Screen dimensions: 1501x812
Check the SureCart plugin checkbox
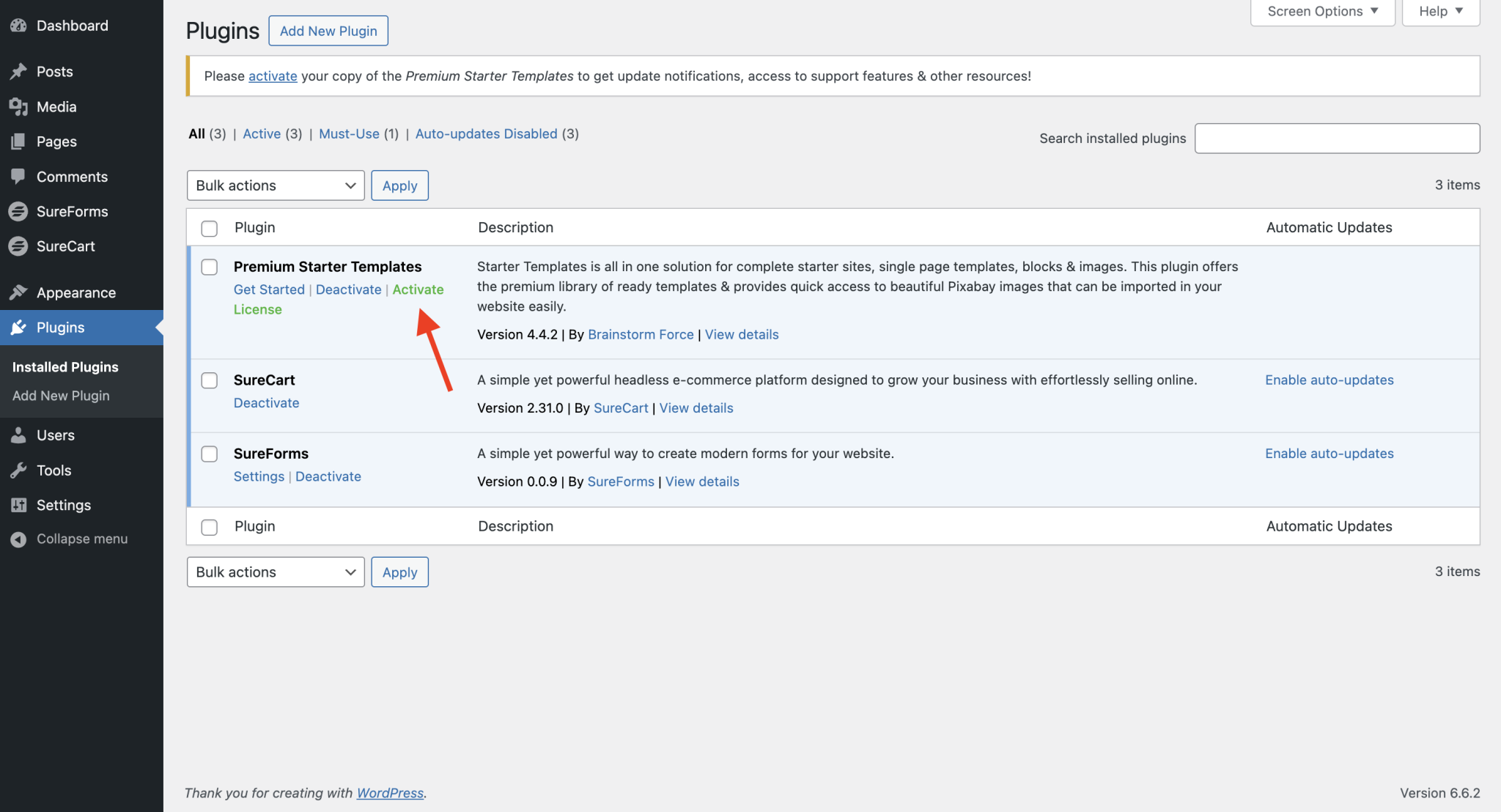[x=209, y=380]
